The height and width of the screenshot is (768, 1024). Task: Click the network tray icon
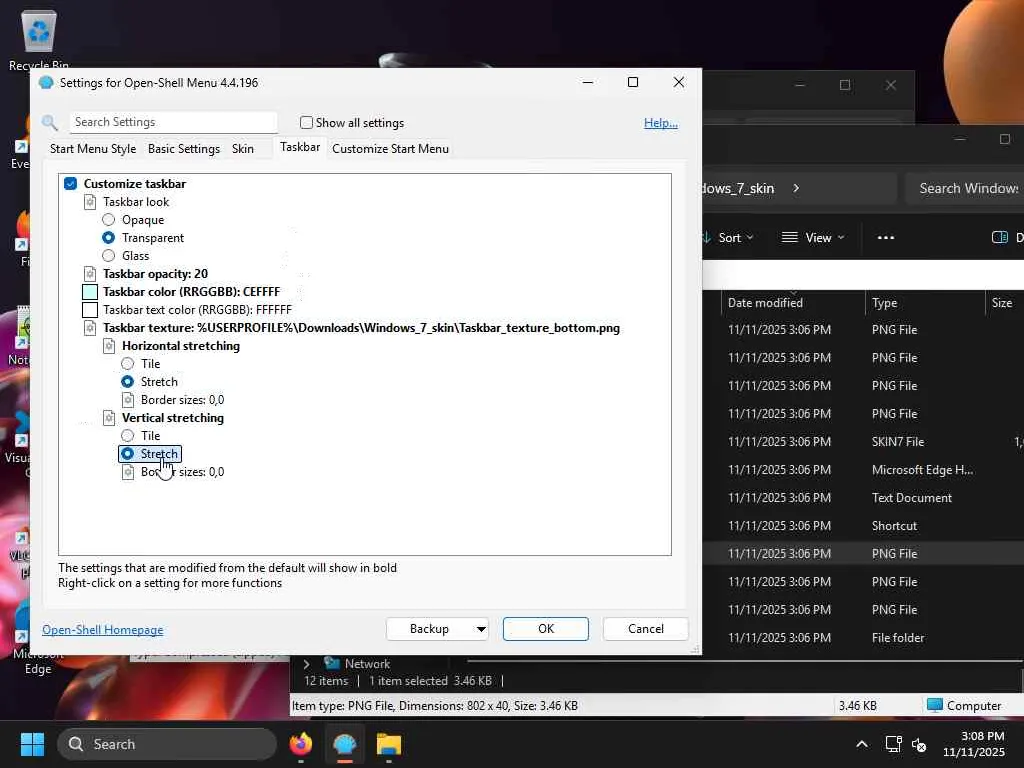pyautogui.click(x=893, y=744)
